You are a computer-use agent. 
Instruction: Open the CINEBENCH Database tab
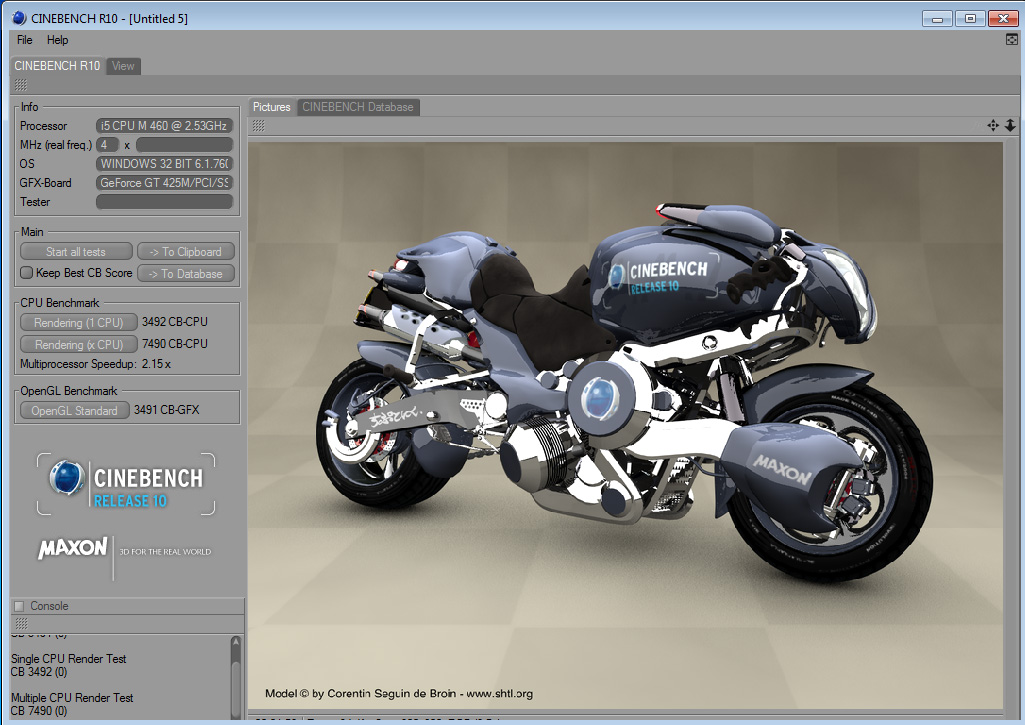point(358,107)
